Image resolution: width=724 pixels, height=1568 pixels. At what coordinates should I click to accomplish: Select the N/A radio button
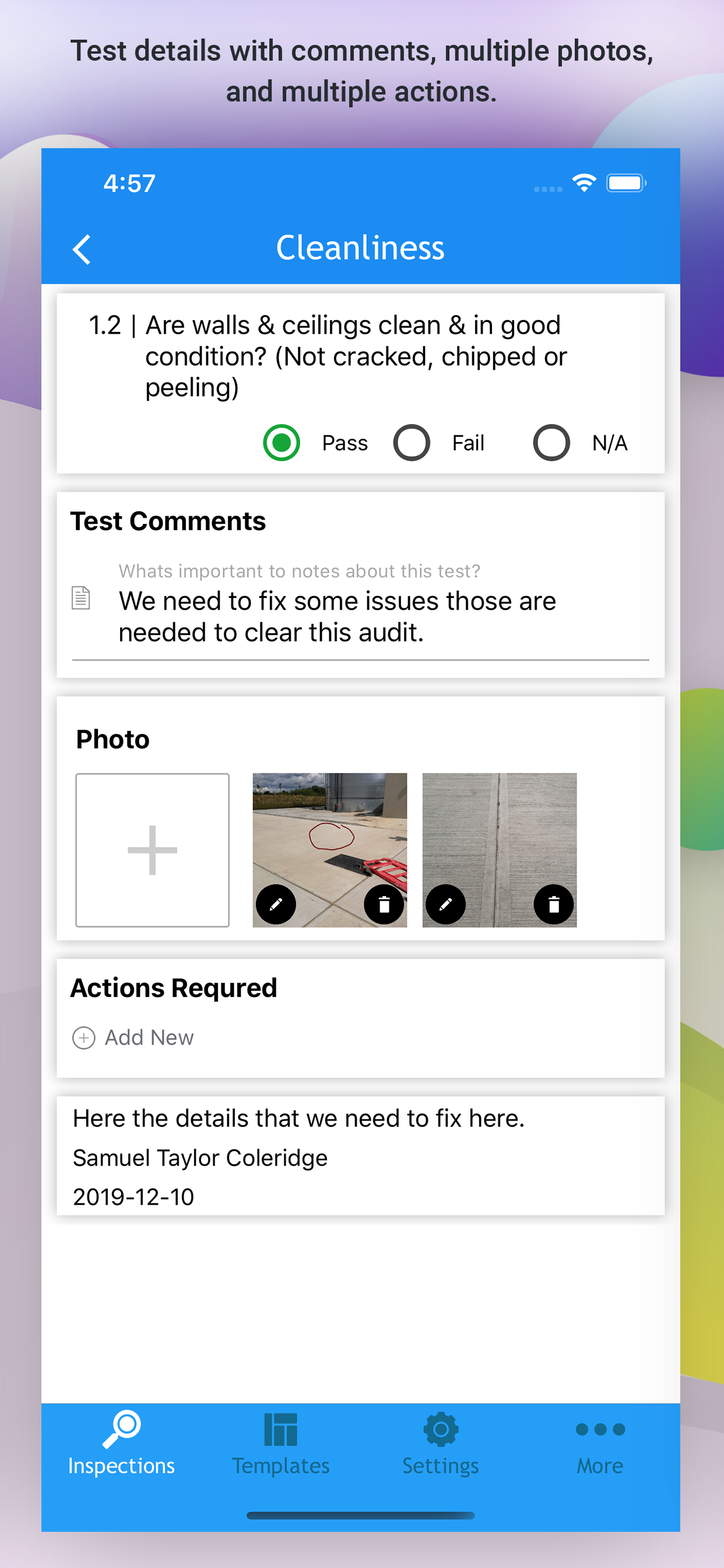(552, 443)
